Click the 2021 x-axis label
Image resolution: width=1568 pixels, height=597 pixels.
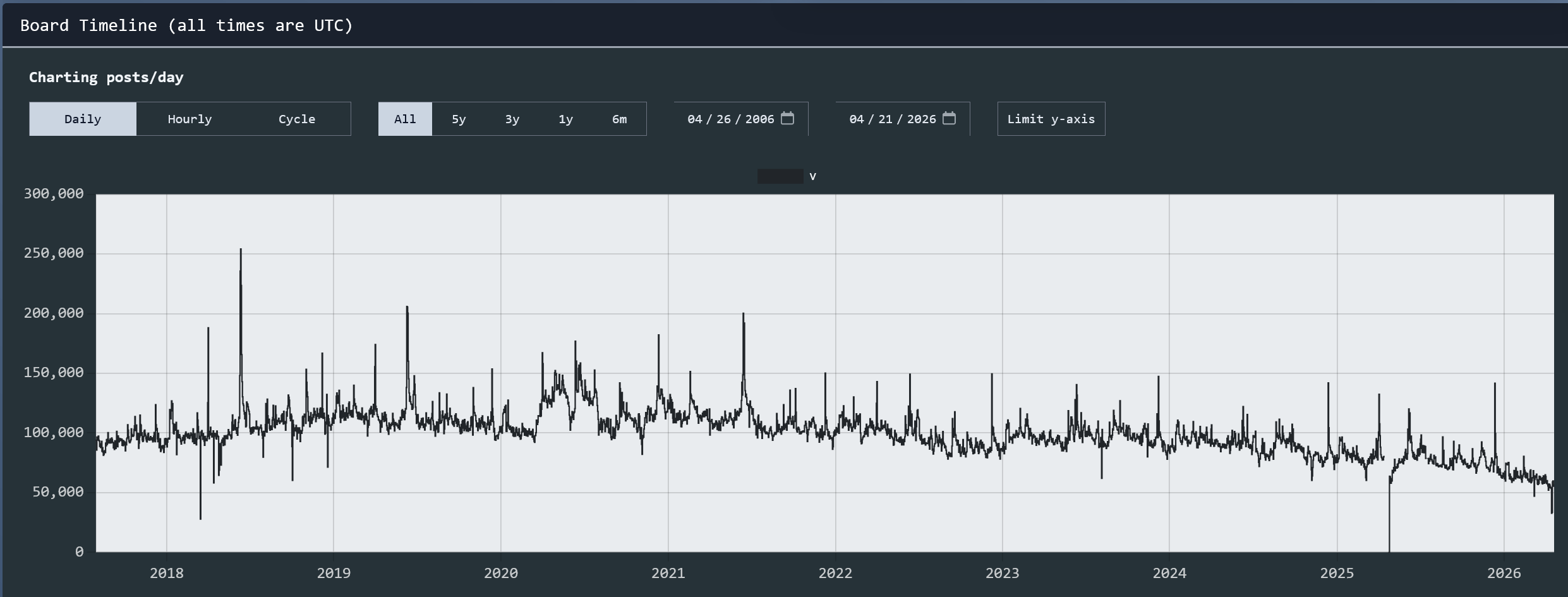point(668,573)
